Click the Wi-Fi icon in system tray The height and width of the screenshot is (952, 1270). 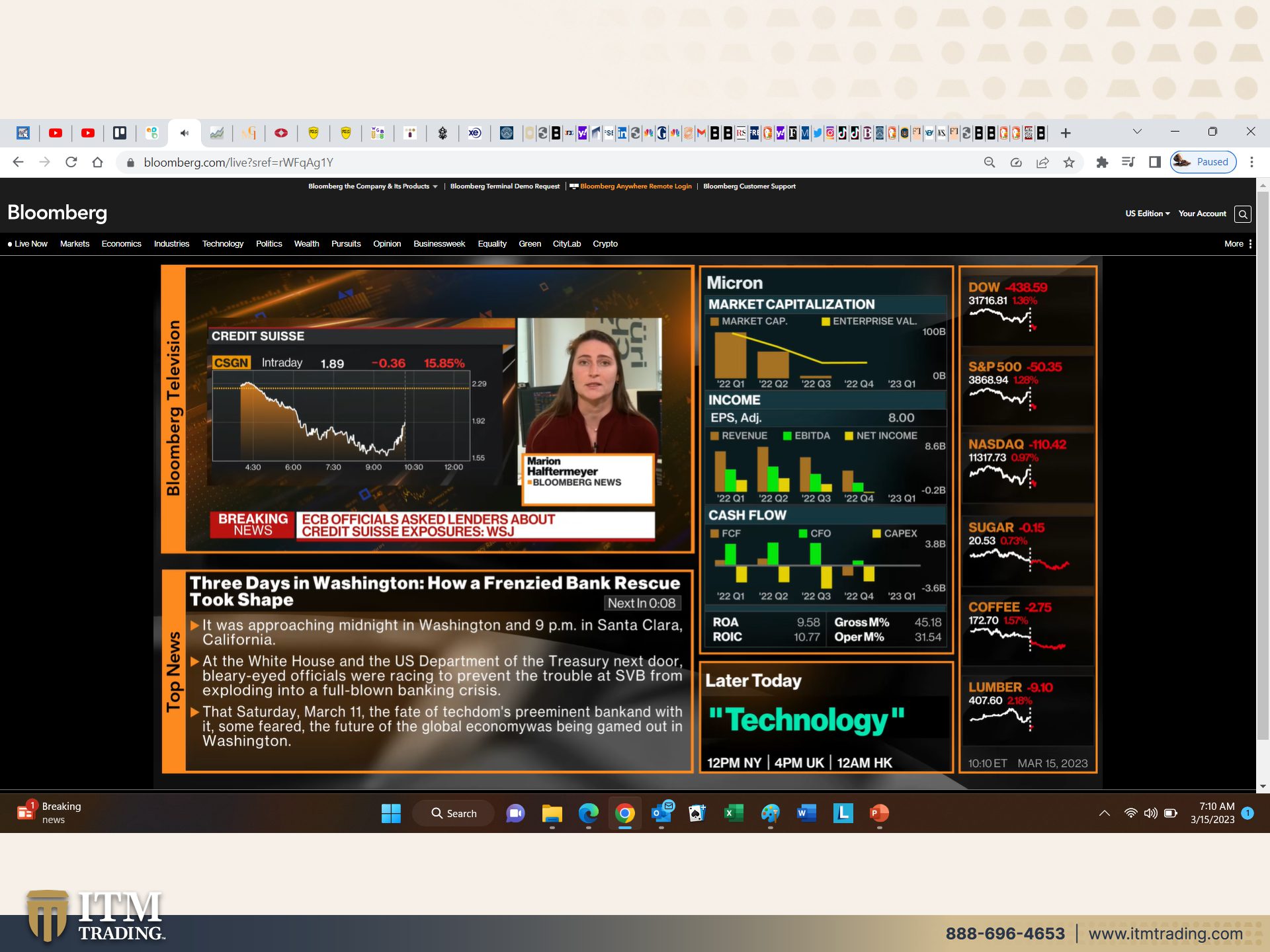[x=1131, y=813]
